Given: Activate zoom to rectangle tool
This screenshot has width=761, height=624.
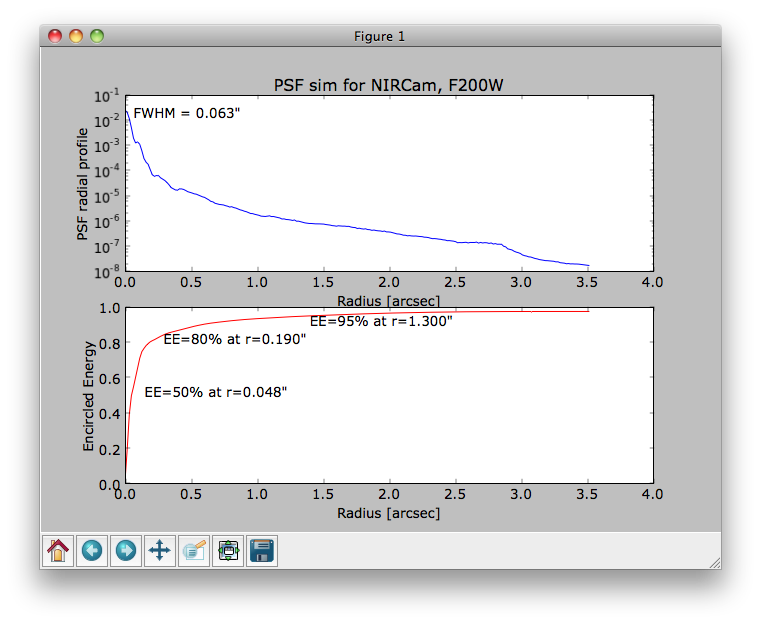Looking at the screenshot, I should (x=194, y=551).
